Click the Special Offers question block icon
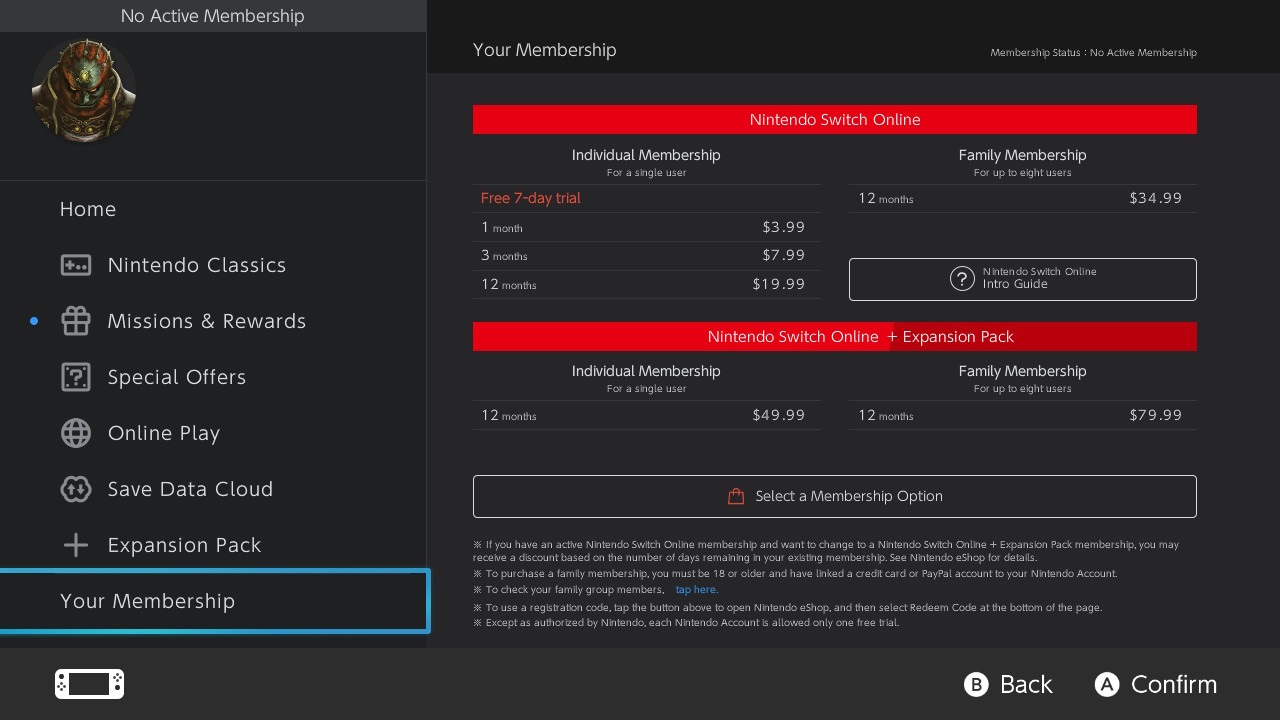This screenshot has width=1280, height=720. (x=76, y=377)
